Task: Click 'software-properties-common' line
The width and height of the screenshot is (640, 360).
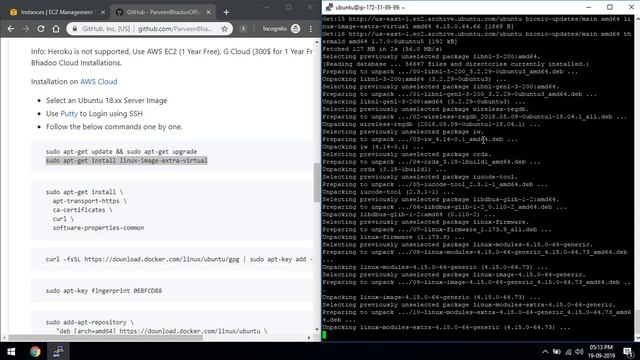Action: coord(98,228)
